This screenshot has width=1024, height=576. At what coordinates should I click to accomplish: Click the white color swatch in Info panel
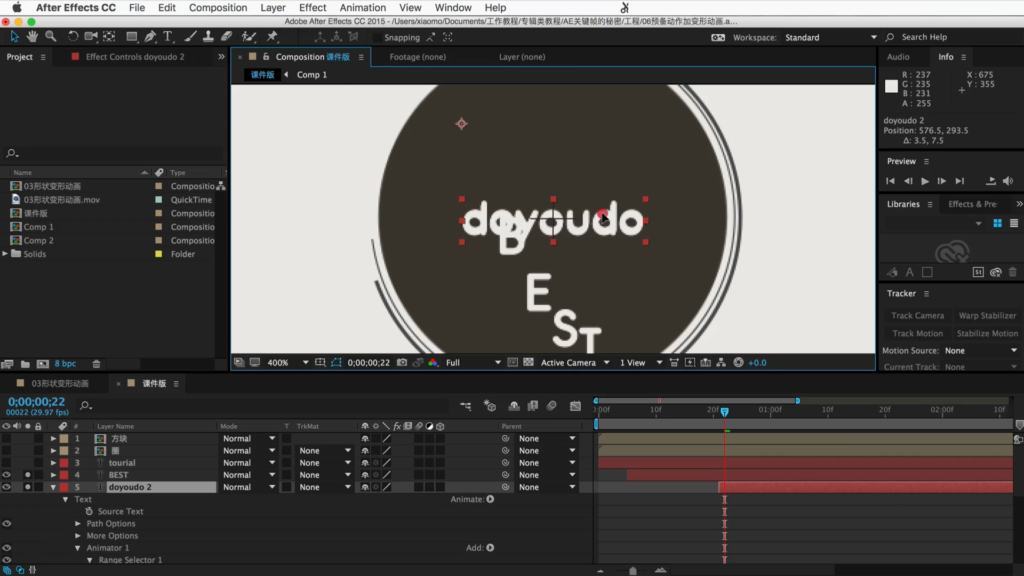pos(891,86)
